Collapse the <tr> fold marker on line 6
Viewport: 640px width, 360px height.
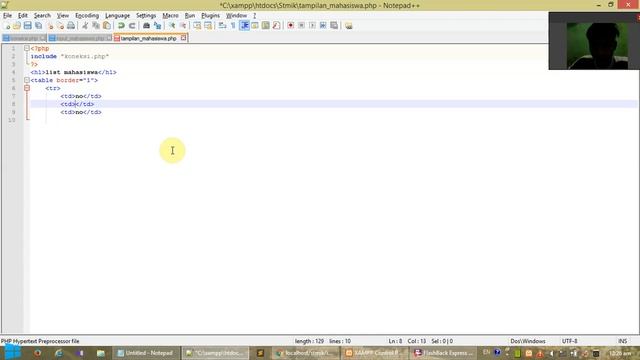click(x=27, y=88)
